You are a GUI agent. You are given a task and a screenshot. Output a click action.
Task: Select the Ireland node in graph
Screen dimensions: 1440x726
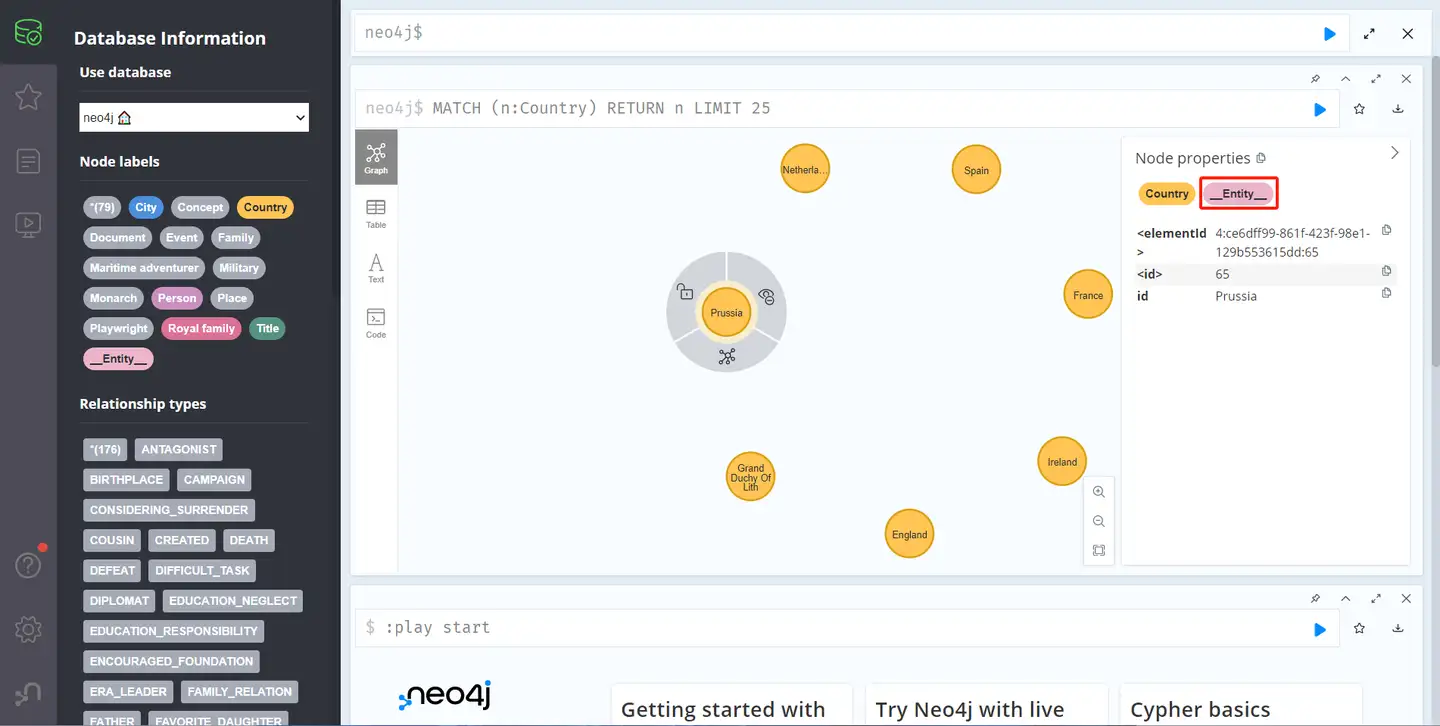click(1062, 462)
